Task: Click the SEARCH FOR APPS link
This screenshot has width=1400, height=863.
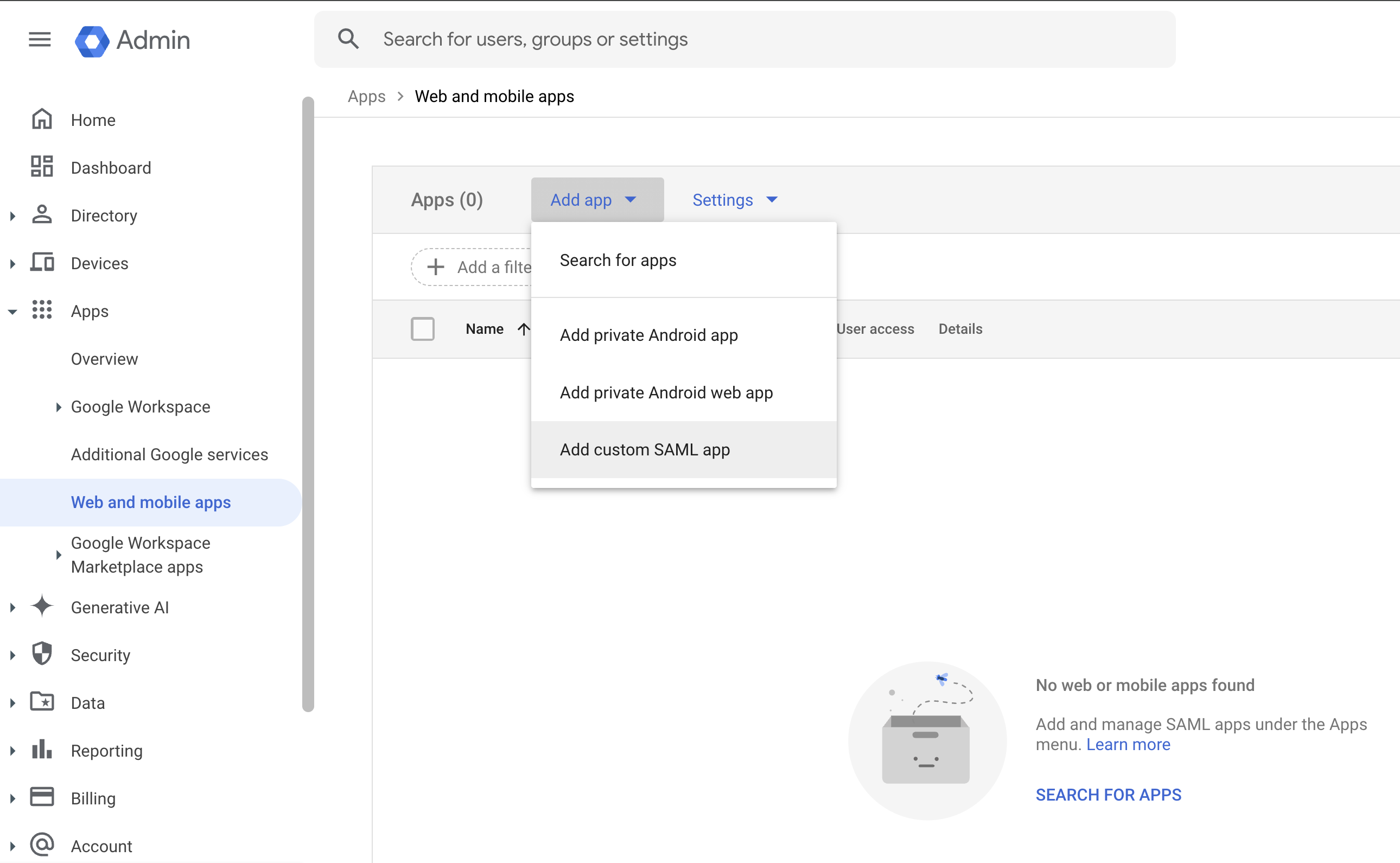Action: click(x=1108, y=795)
